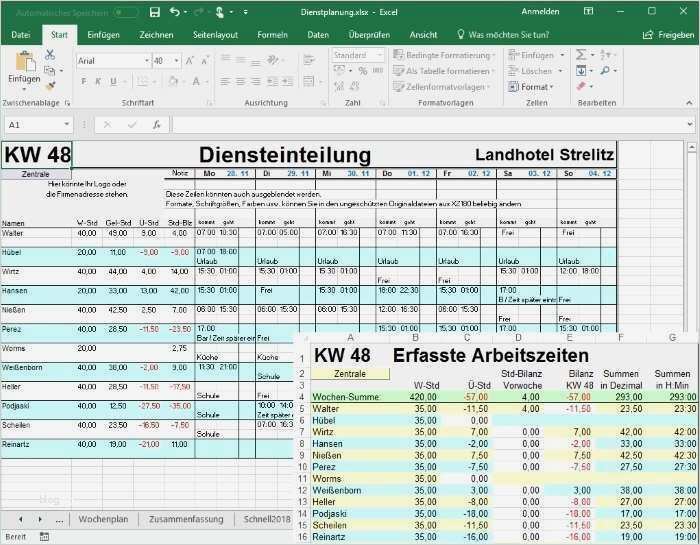Switch to Seitenlayout ribbon tab
This screenshot has height=545, width=700.
pyautogui.click(x=215, y=35)
